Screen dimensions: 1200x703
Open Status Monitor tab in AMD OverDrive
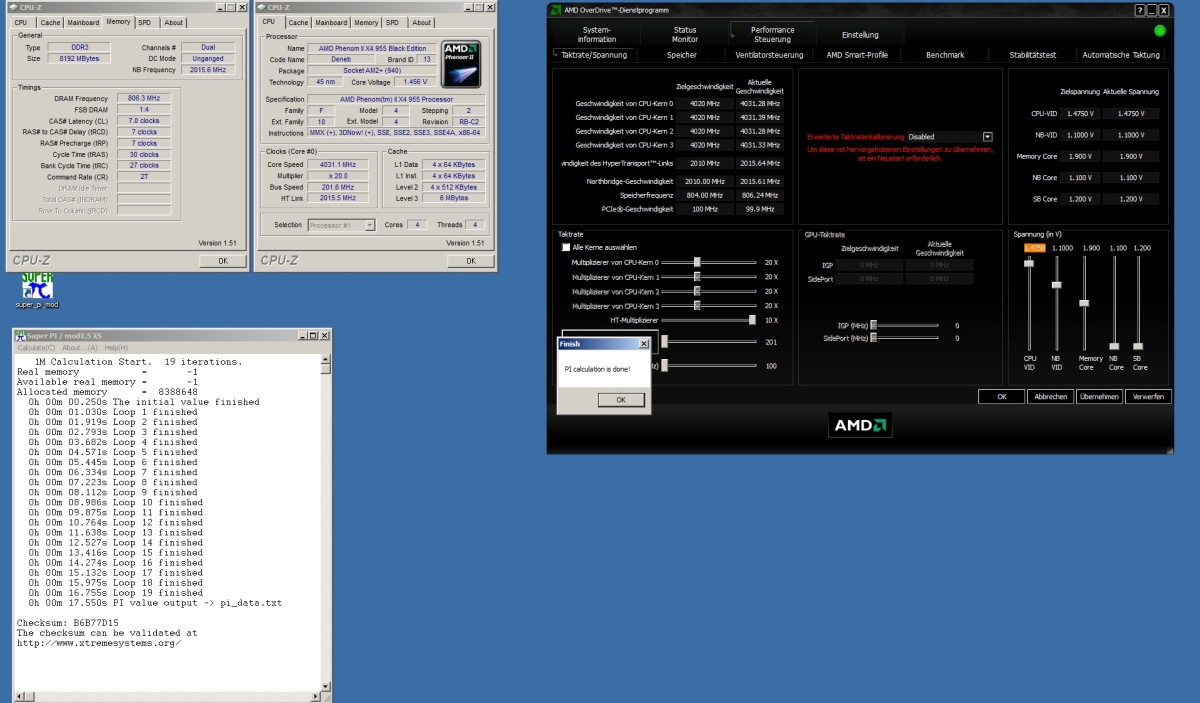[x=685, y=34]
